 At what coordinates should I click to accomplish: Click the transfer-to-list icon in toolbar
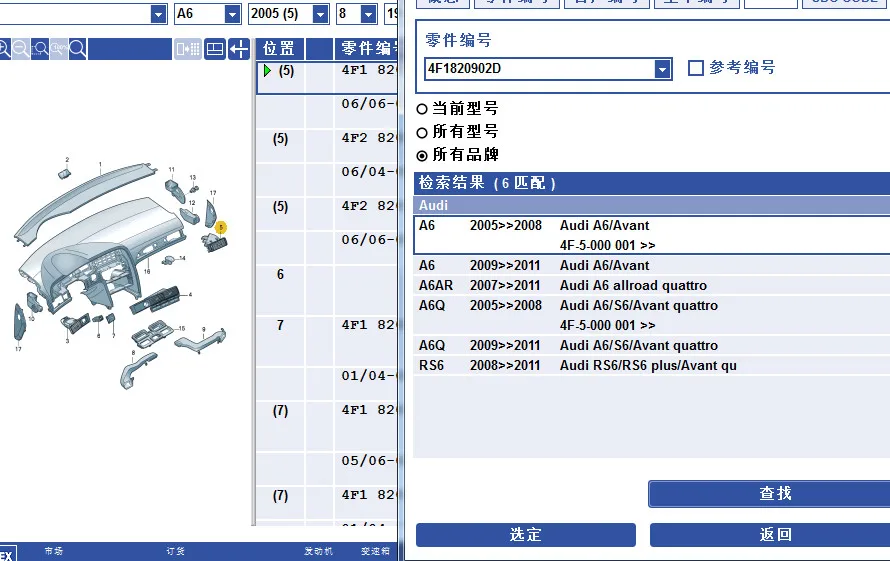[188, 49]
